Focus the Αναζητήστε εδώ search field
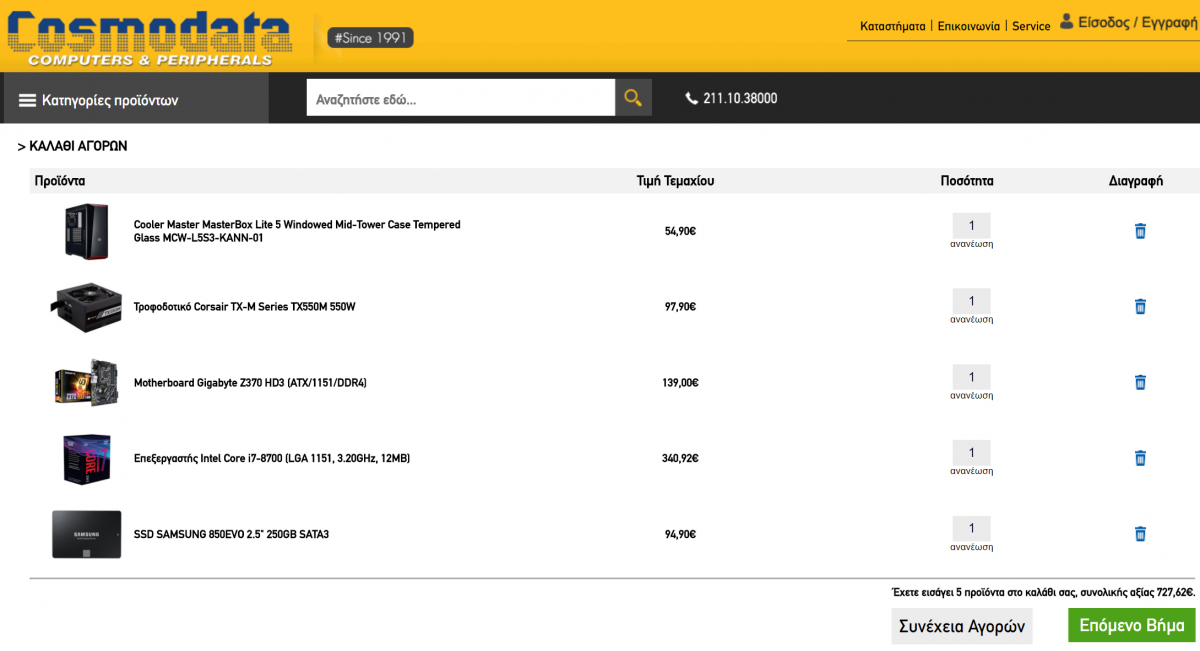This screenshot has height=651, width=1200. coord(460,97)
